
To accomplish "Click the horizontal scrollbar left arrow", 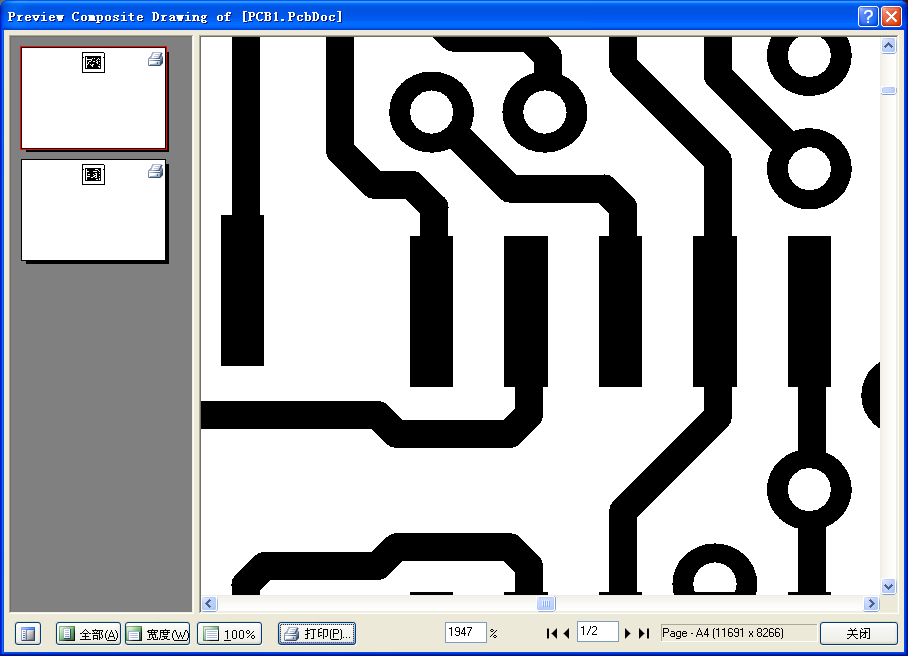I will (209, 604).
